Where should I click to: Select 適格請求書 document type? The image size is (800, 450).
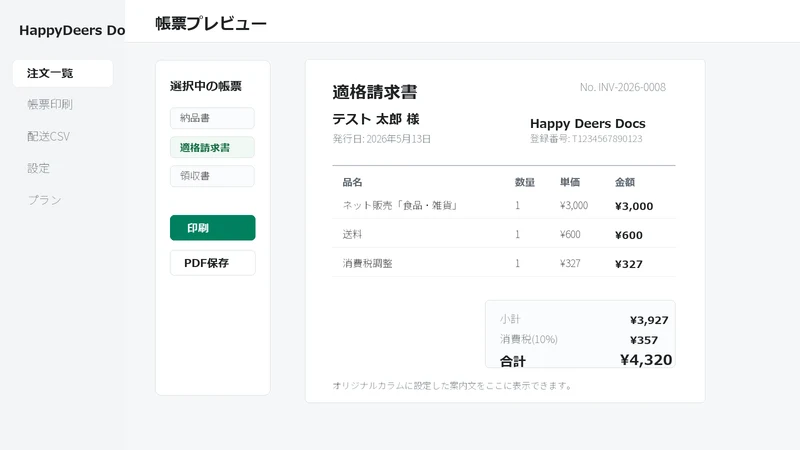[x=212, y=147]
